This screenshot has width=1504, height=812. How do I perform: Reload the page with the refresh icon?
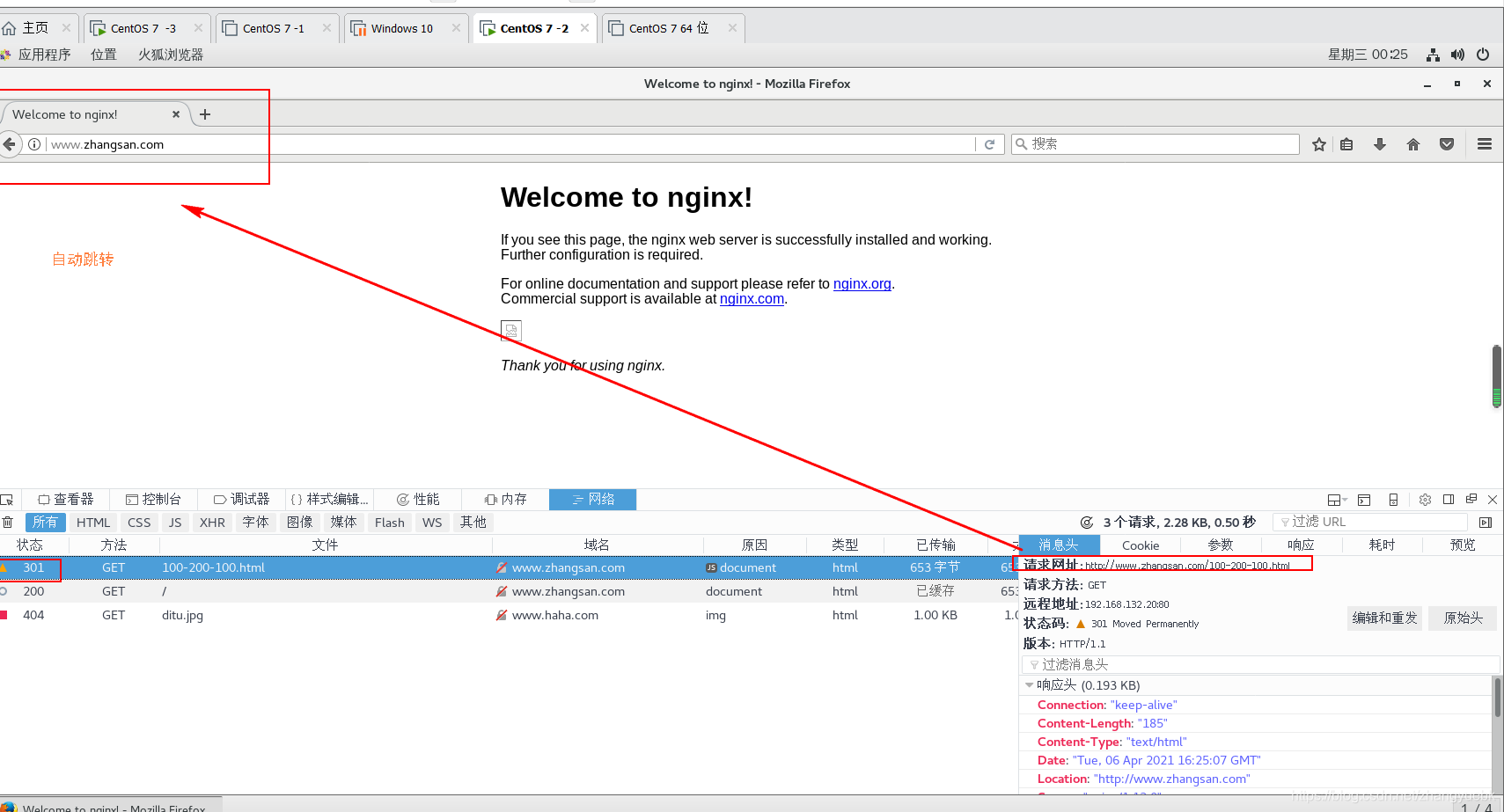coord(989,144)
